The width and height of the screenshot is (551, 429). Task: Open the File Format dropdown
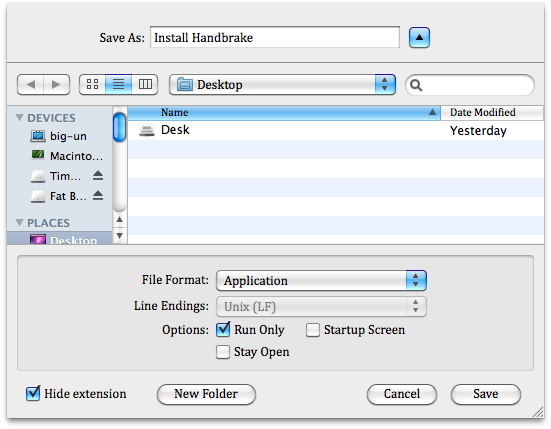coord(321,280)
